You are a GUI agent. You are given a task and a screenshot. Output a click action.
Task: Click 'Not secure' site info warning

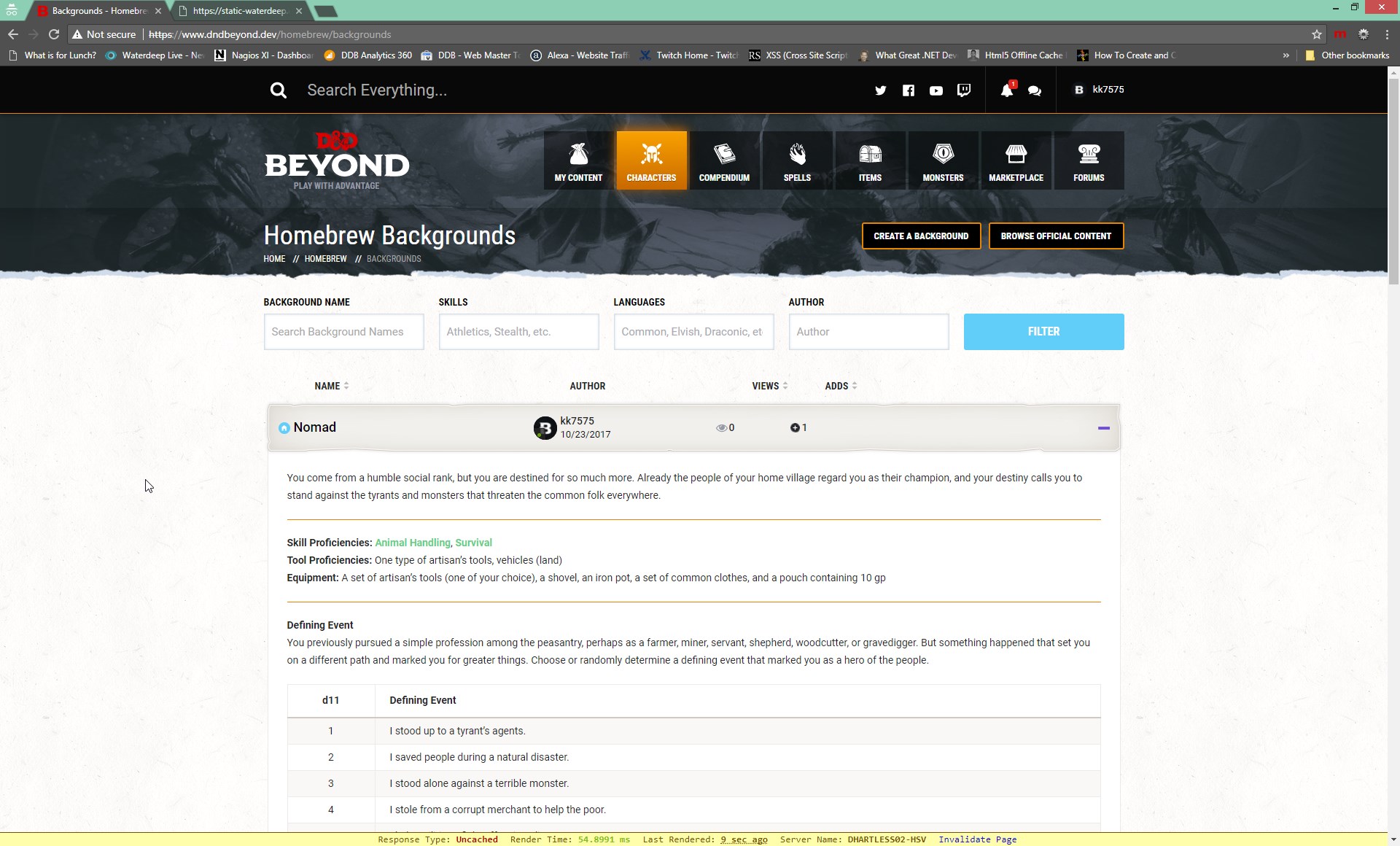coord(104,34)
